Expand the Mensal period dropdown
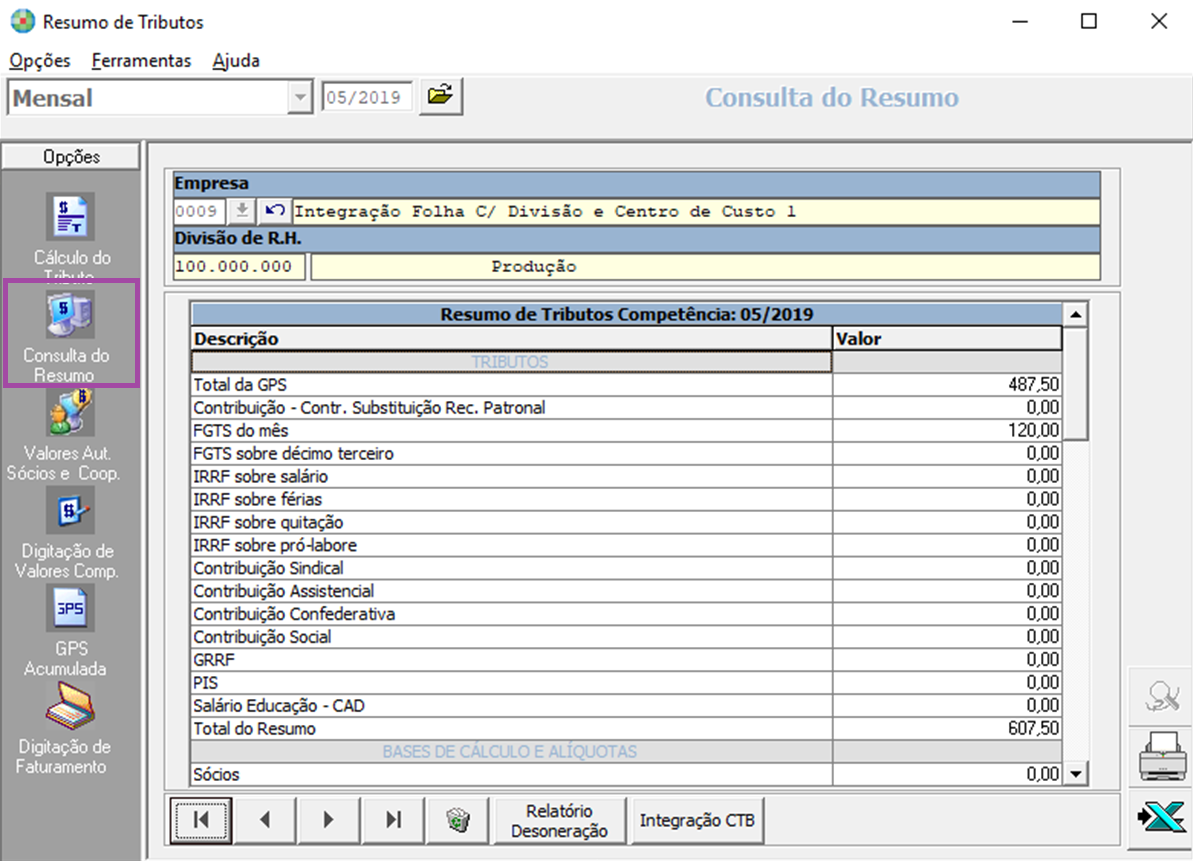This screenshot has height=861, width=1193. click(300, 97)
